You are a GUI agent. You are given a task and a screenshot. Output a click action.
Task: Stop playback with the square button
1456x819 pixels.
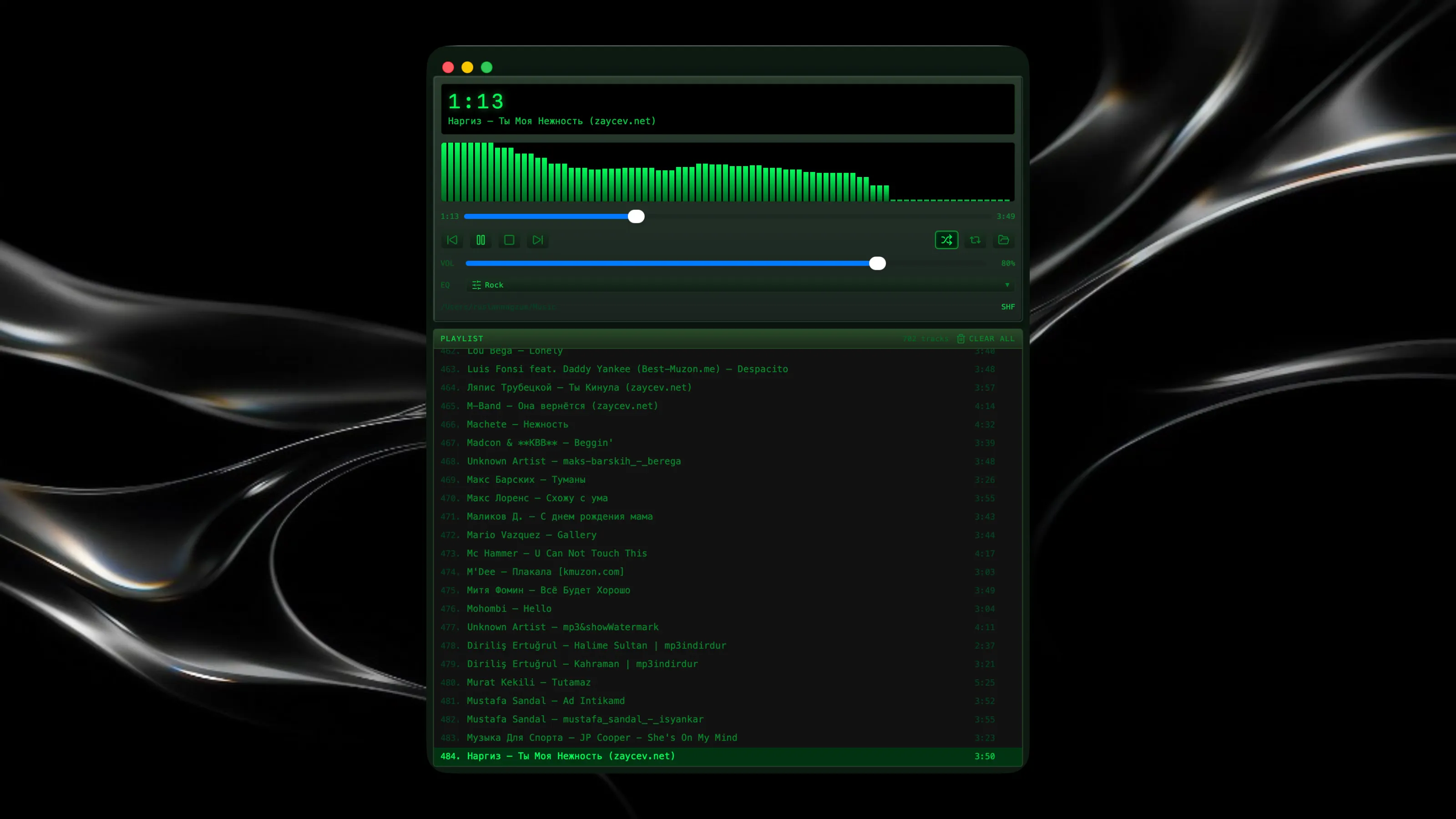(509, 240)
